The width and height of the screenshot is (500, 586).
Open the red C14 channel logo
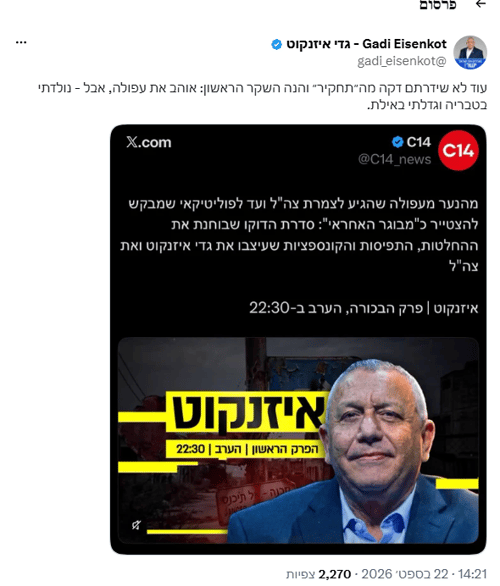tap(458, 150)
